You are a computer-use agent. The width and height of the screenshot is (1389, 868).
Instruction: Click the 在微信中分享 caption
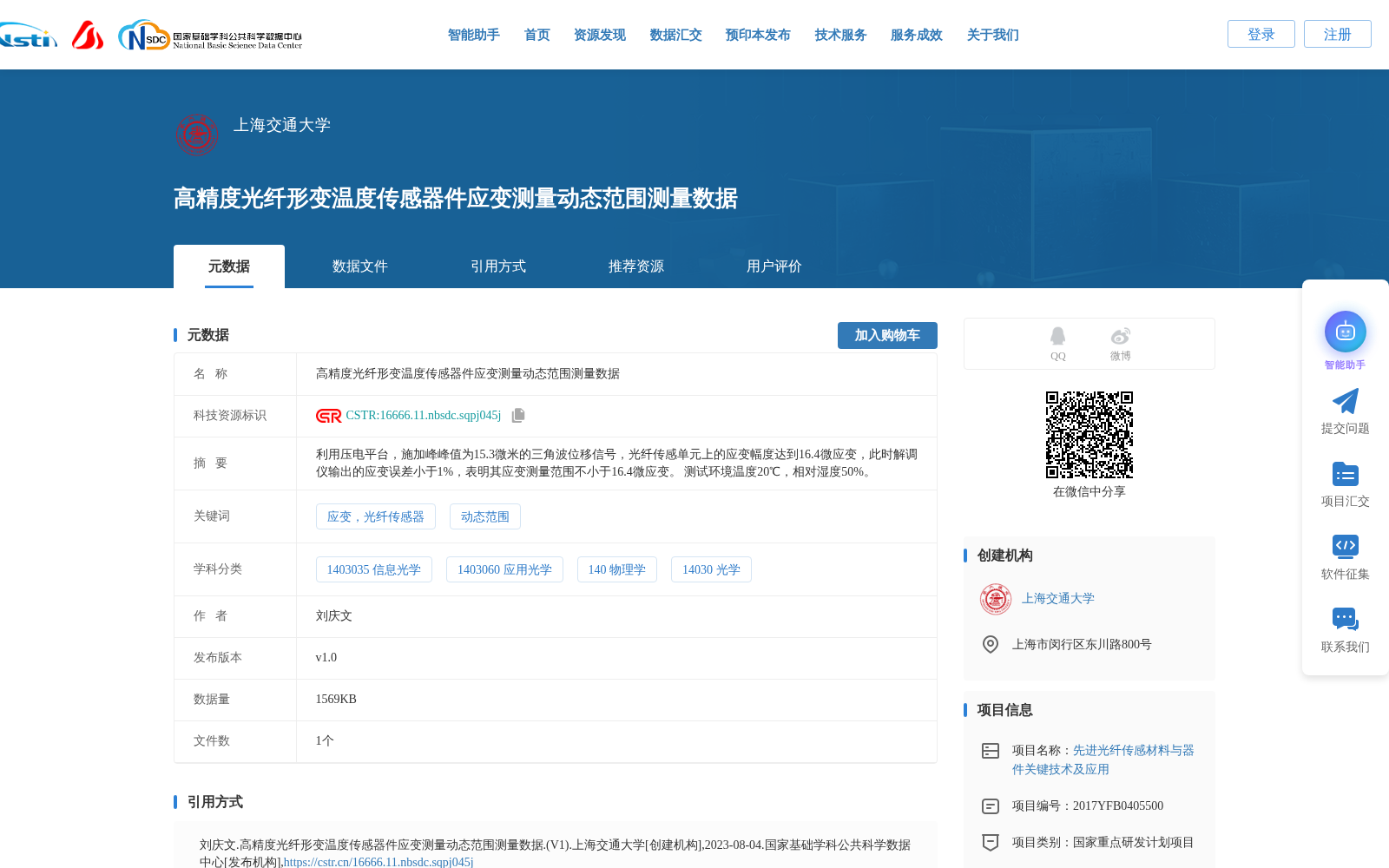(x=1089, y=492)
